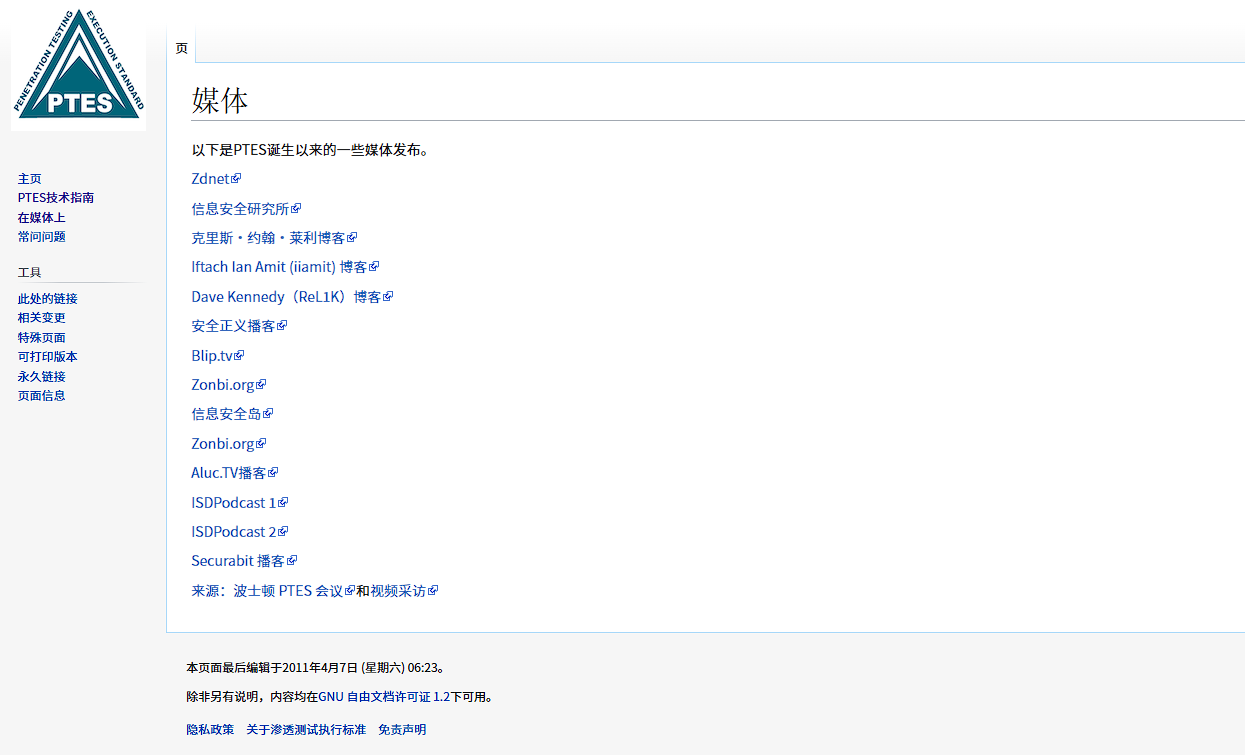1245x755 pixels.
Task: Click external-link icon after ISDPodcast 1
Action: [x=283, y=503]
